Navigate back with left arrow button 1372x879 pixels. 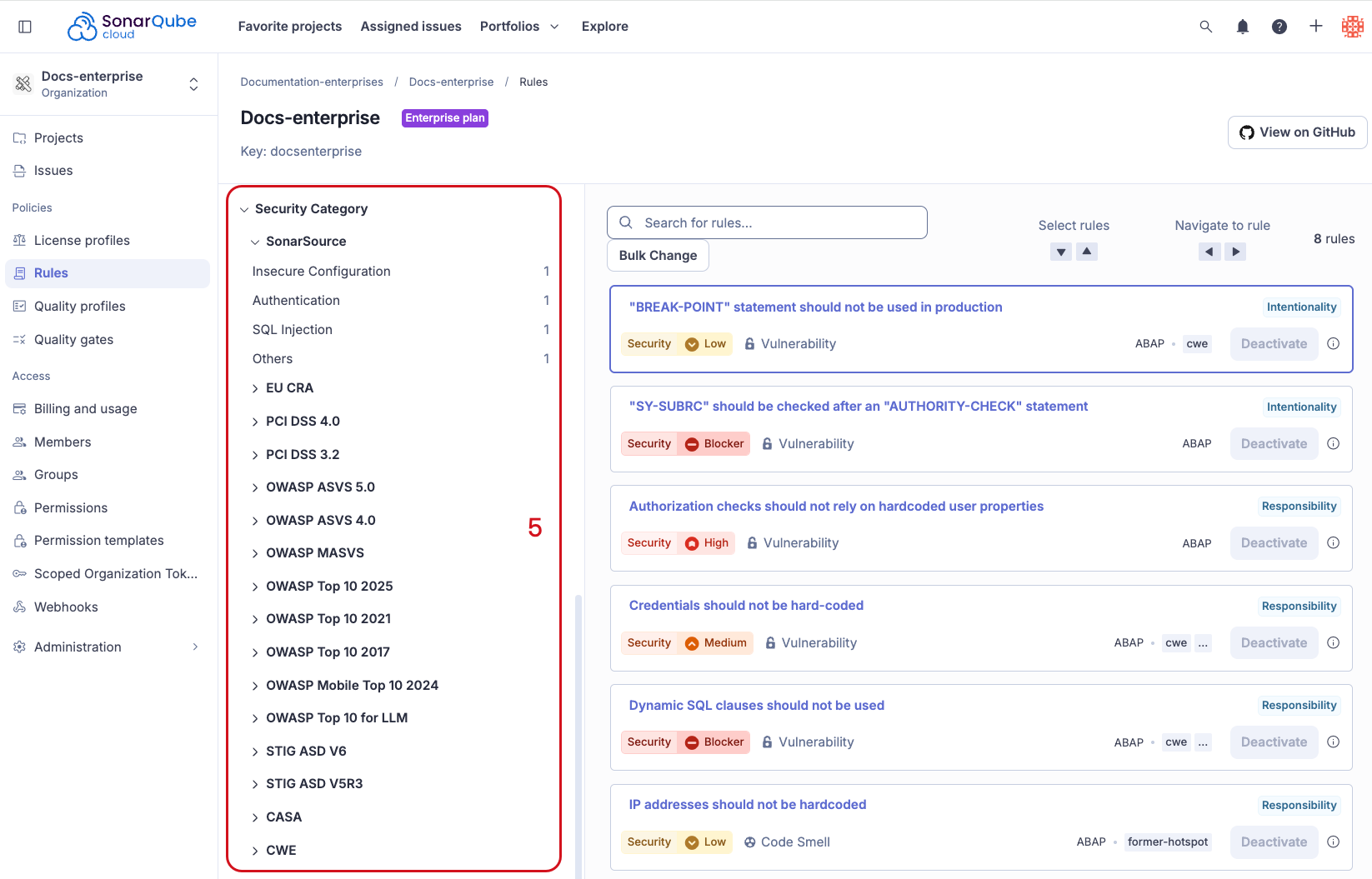pos(1209,252)
